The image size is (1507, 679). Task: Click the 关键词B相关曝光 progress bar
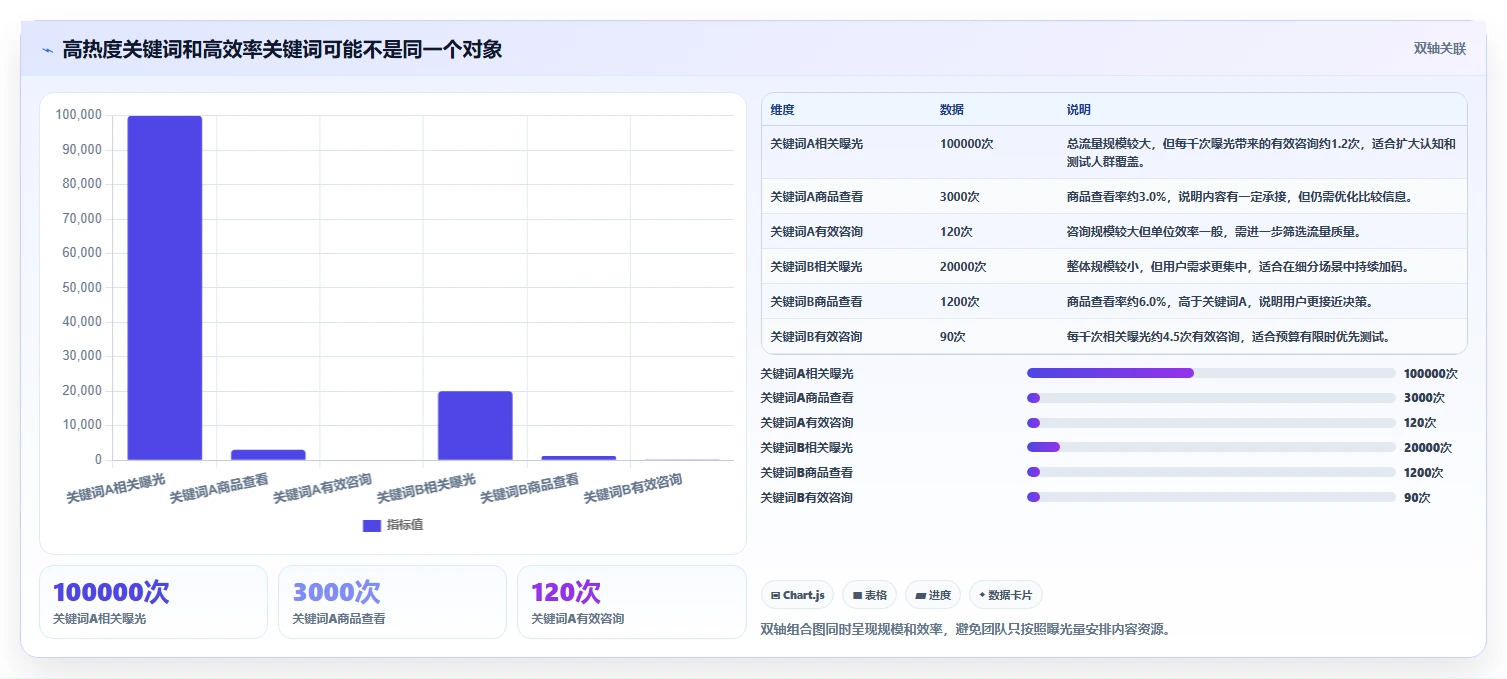tap(1211, 448)
